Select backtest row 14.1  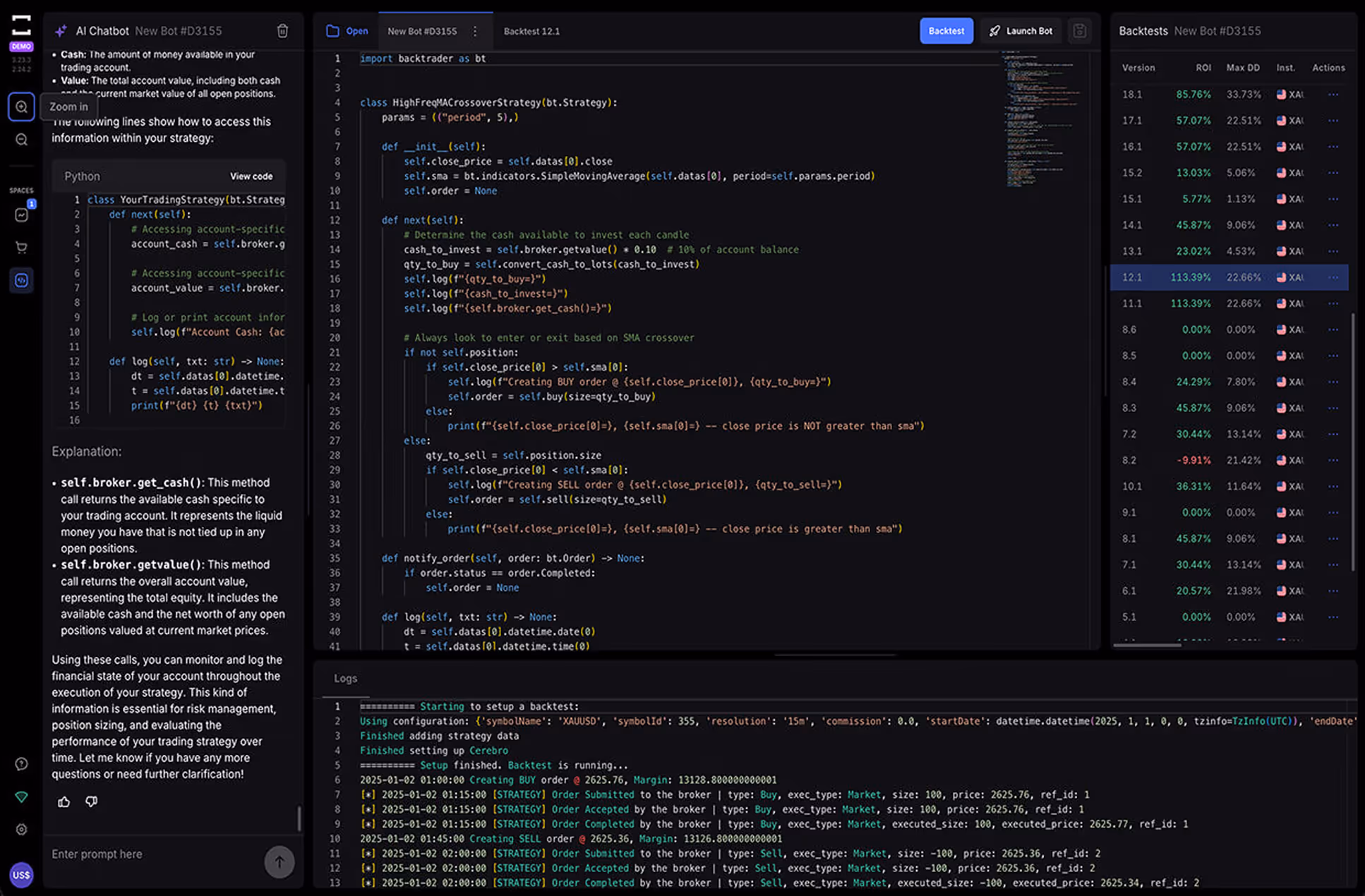[x=1229, y=225]
